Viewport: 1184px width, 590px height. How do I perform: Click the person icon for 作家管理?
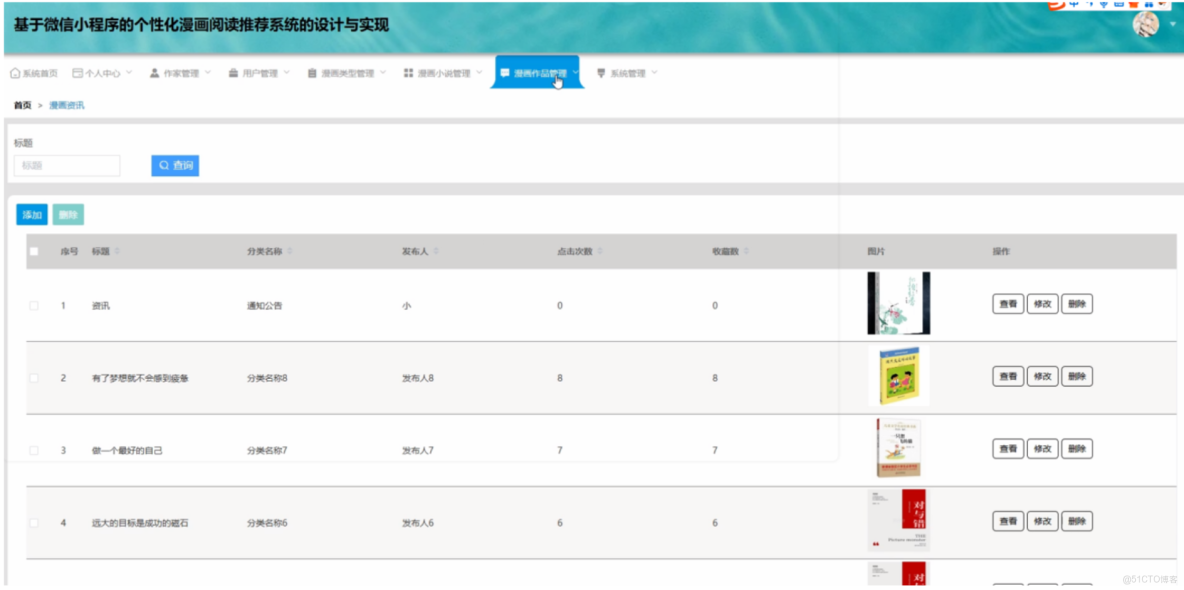coord(155,73)
